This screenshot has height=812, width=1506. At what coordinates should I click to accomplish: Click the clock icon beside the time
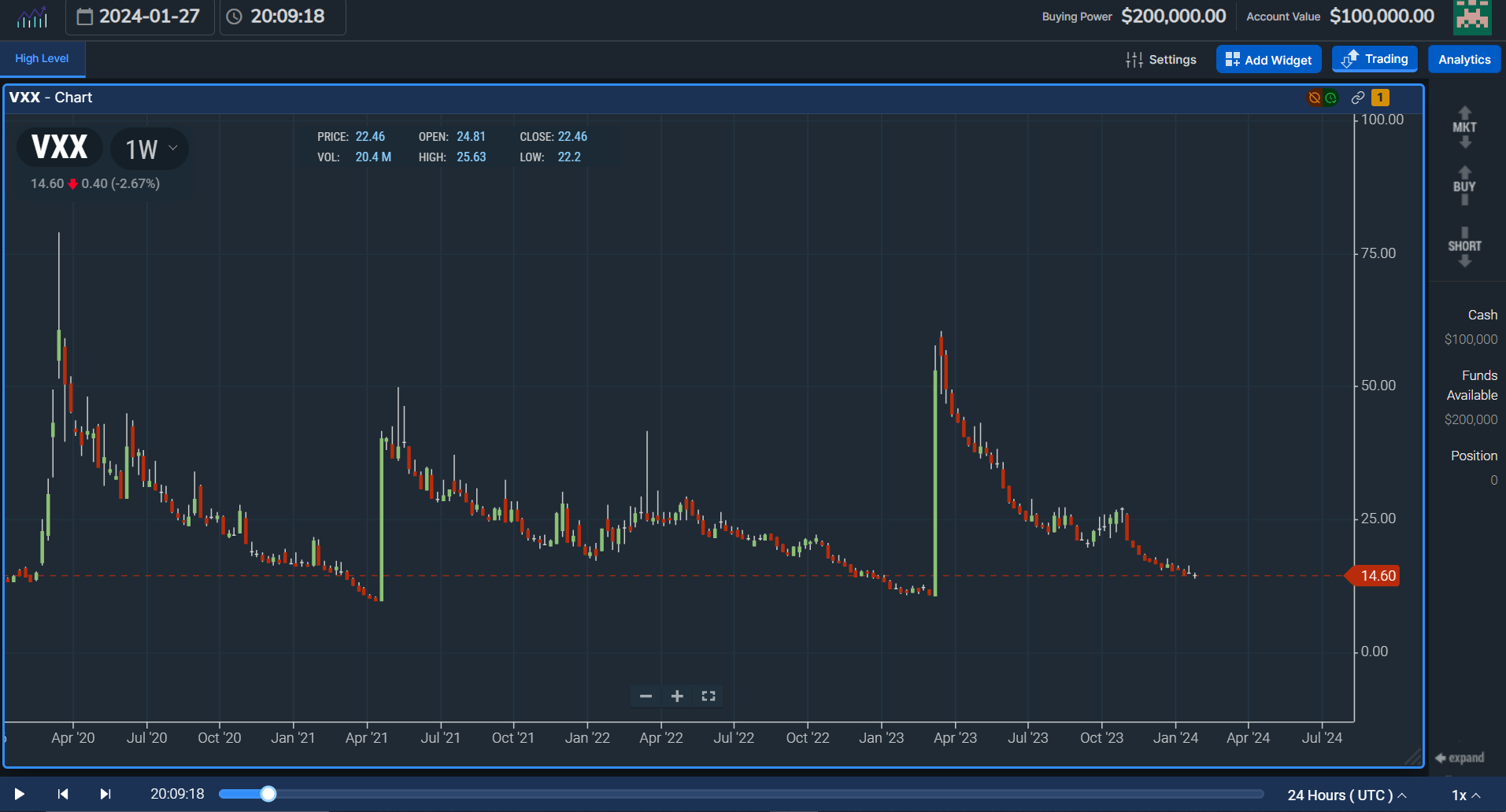[x=235, y=15]
